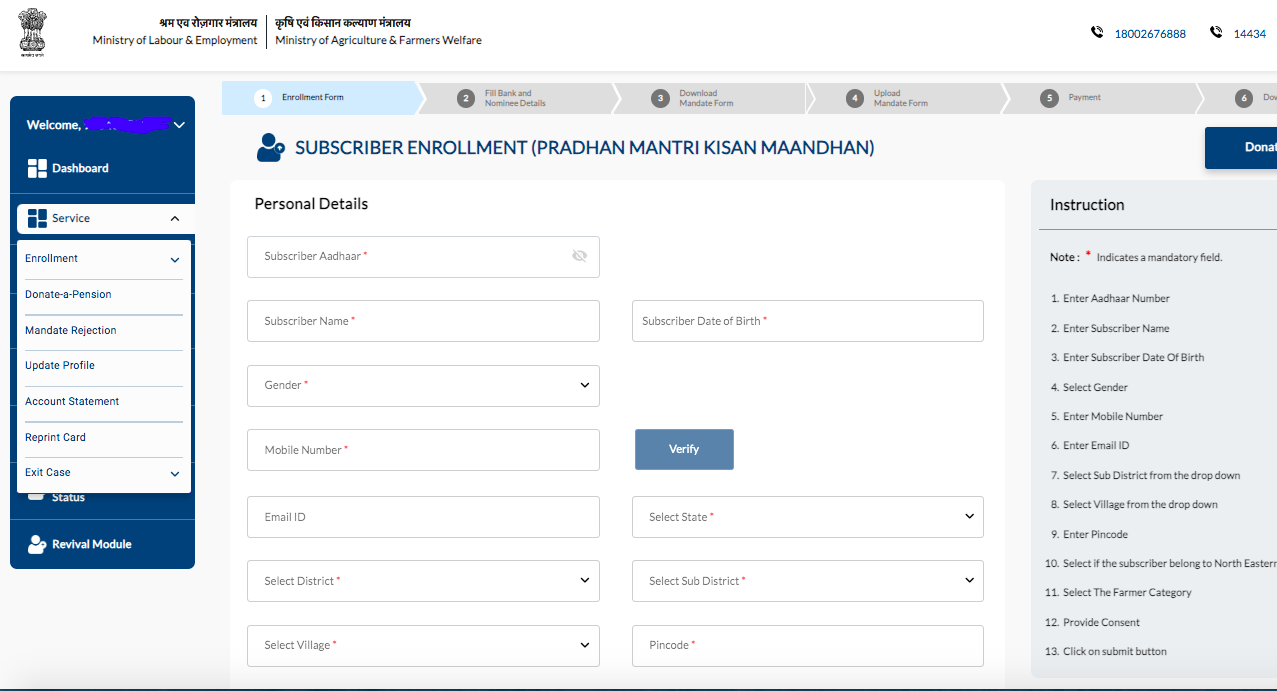Screen dimensions: 1277x691
Task: Click the Verify button for mobile number
Action: [683, 449]
